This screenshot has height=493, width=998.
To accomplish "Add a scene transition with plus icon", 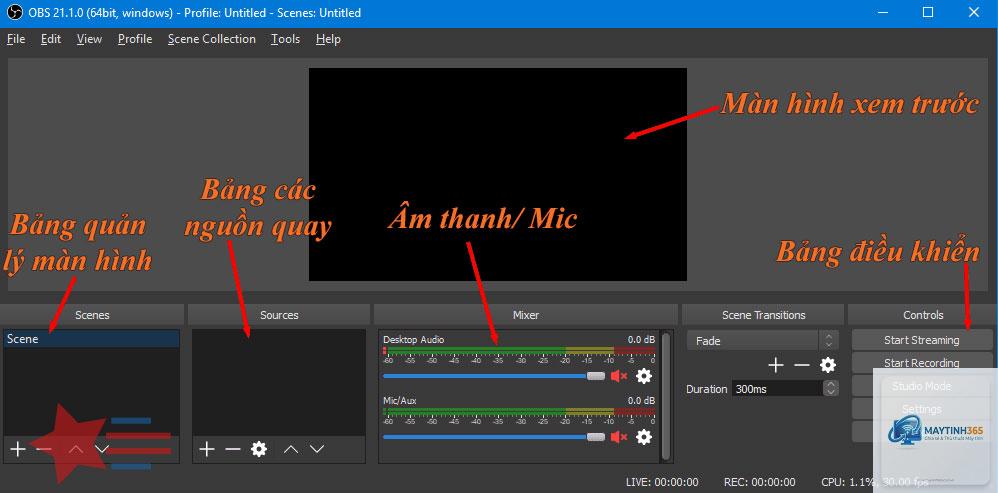I will (775, 365).
